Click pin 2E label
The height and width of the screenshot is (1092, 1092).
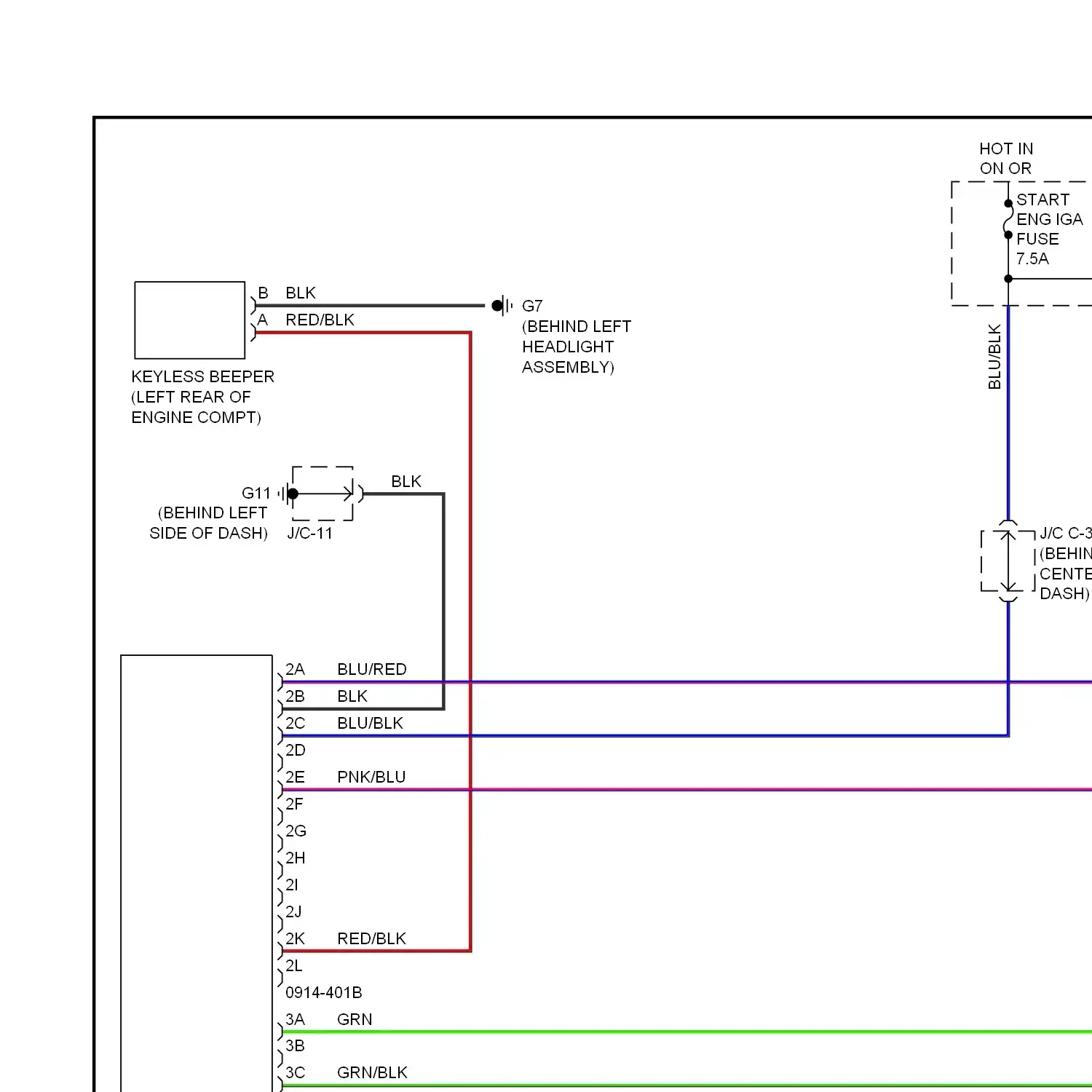[295, 777]
